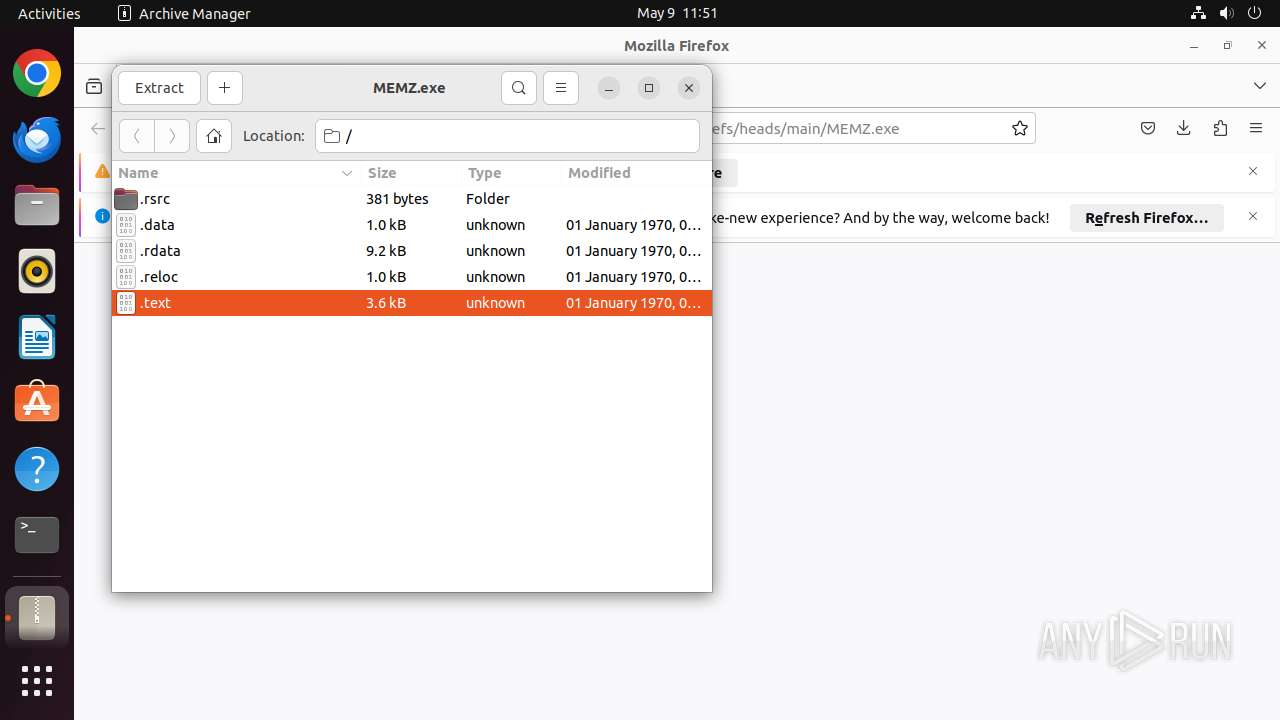Open Firefox extensions icon

click(1220, 128)
